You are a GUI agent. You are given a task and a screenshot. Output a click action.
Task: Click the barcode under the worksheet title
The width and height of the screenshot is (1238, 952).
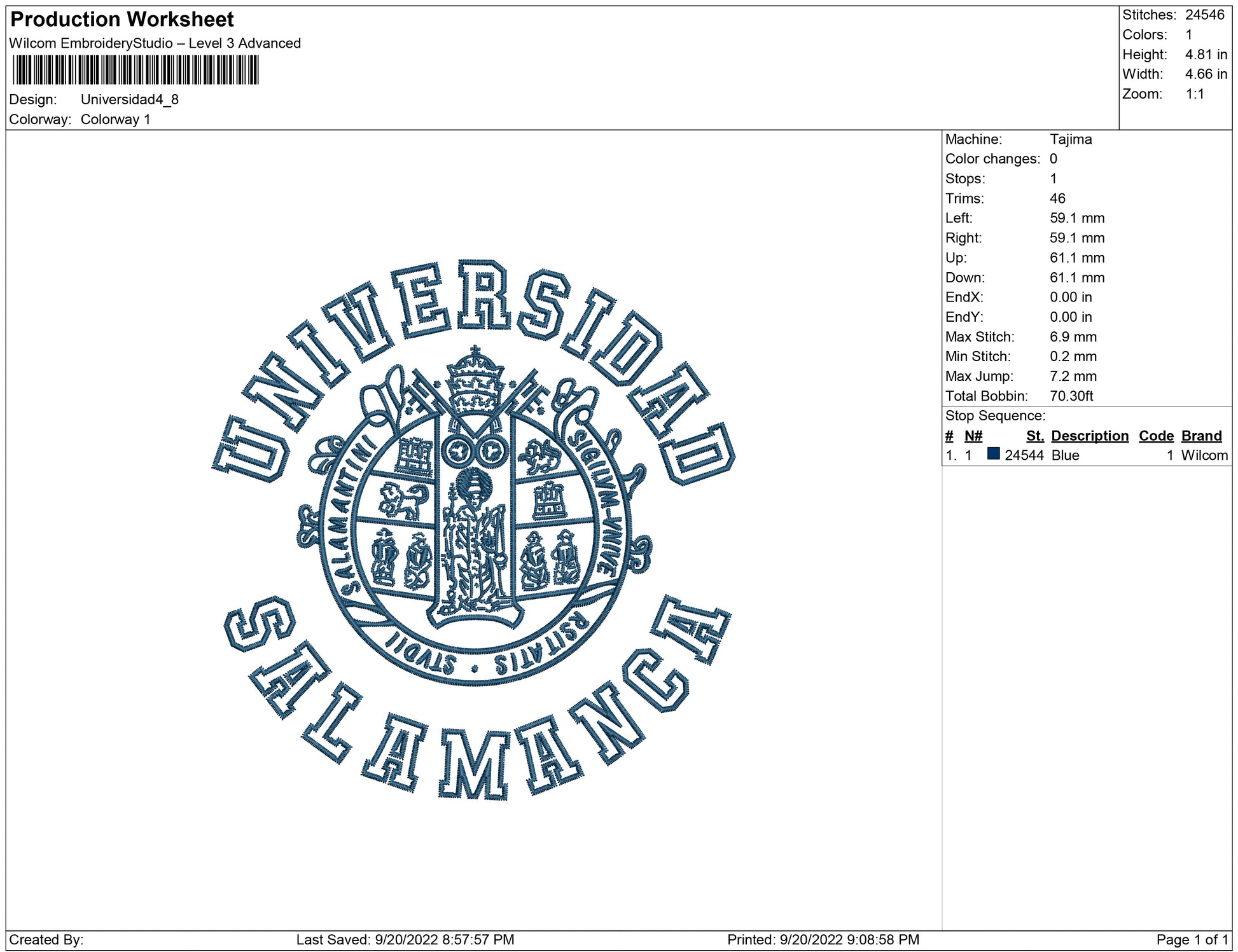click(136, 70)
